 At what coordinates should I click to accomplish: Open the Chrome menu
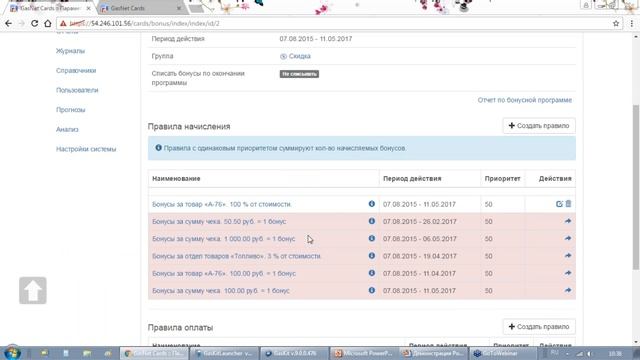pyautogui.click(x=631, y=24)
